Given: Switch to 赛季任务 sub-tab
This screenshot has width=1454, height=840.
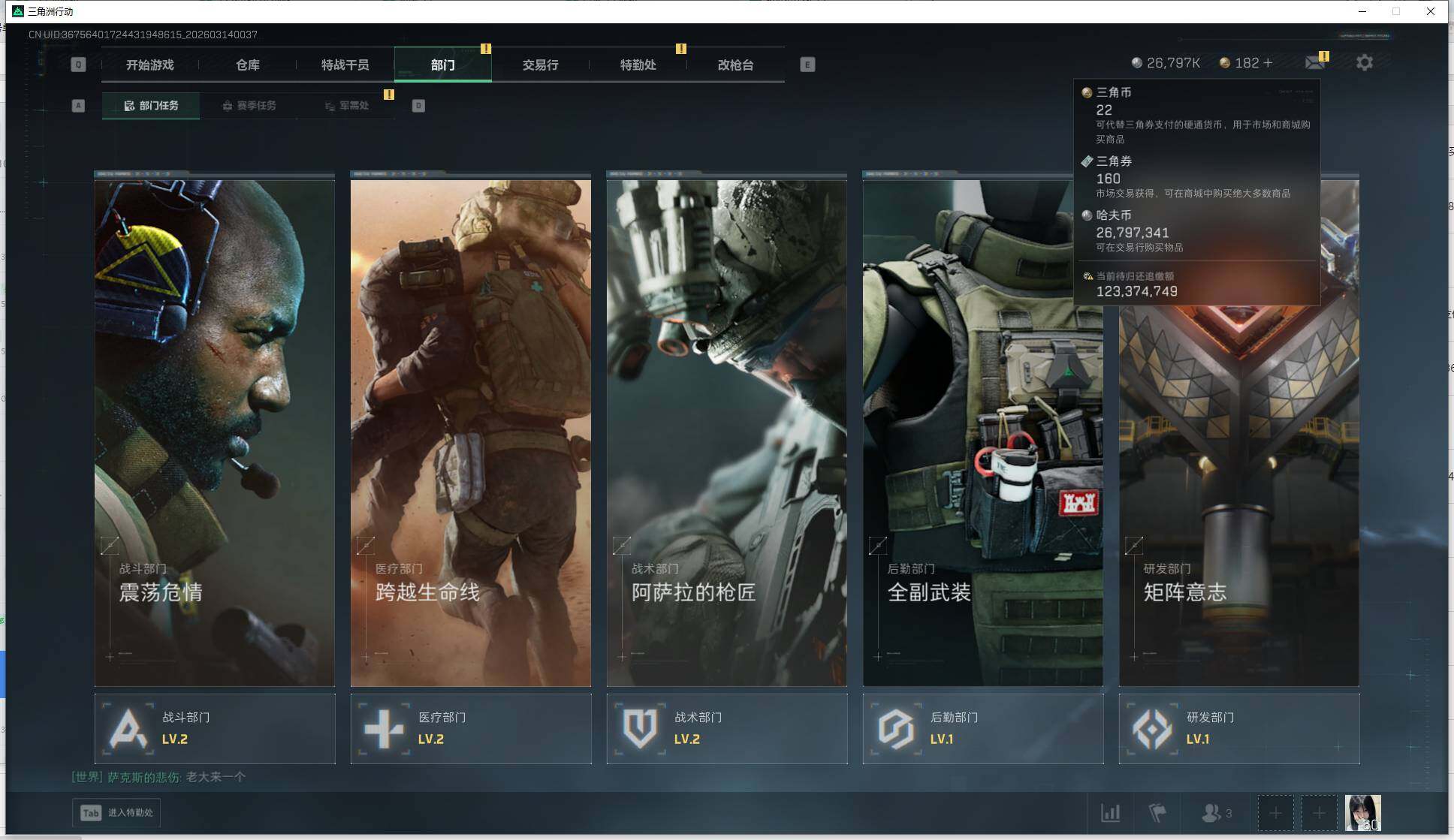Looking at the screenshot, I should point(249,106).
